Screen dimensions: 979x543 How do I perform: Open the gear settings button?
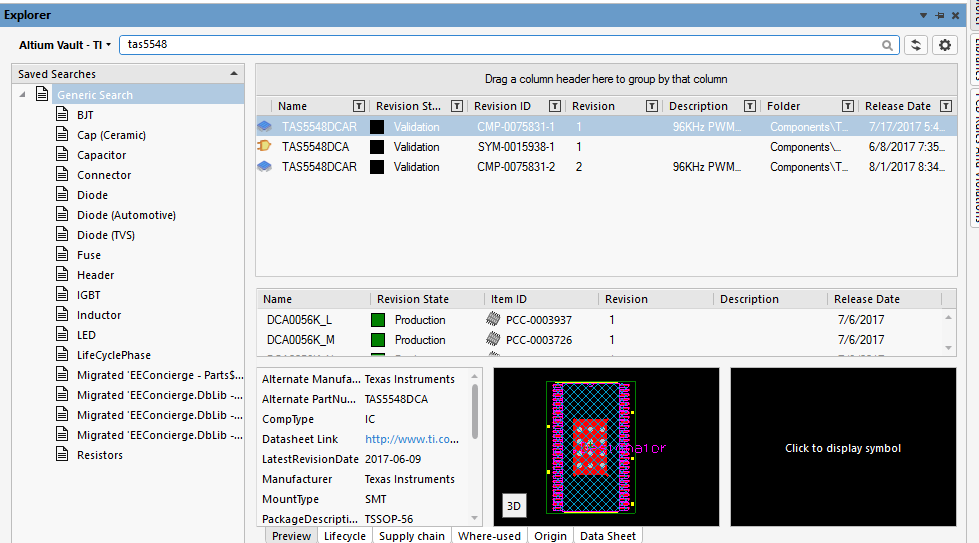pyautogui.click(x=945, y=45)
